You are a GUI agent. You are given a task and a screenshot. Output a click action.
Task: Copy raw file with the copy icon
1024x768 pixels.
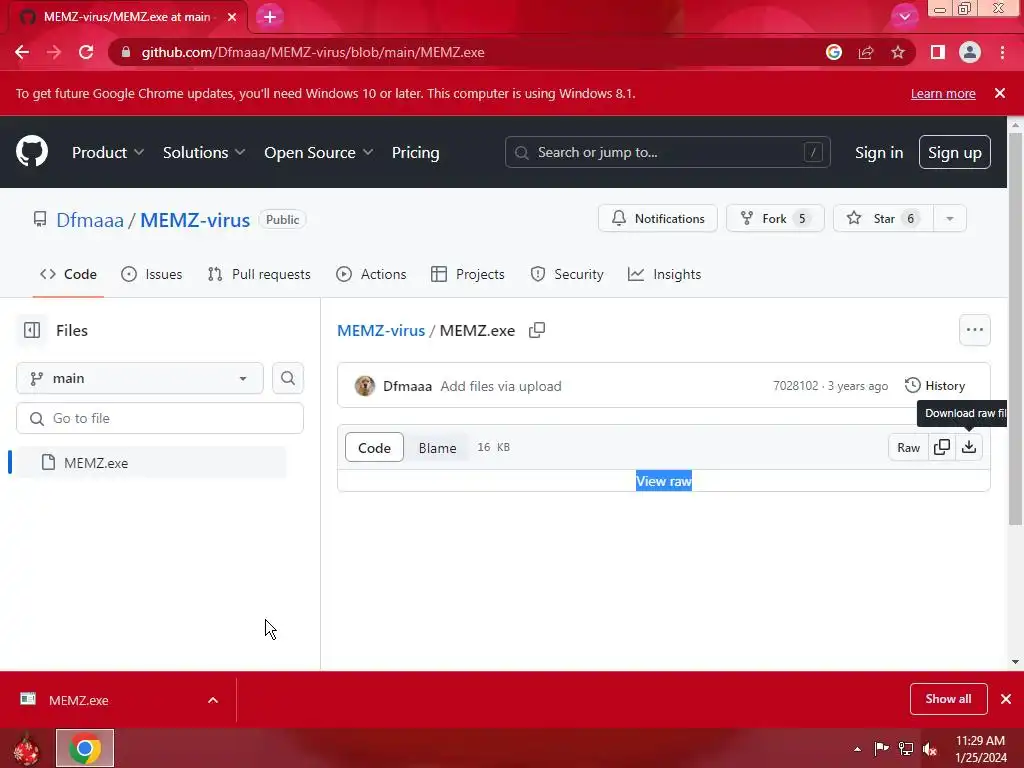[x=942, y=447]
